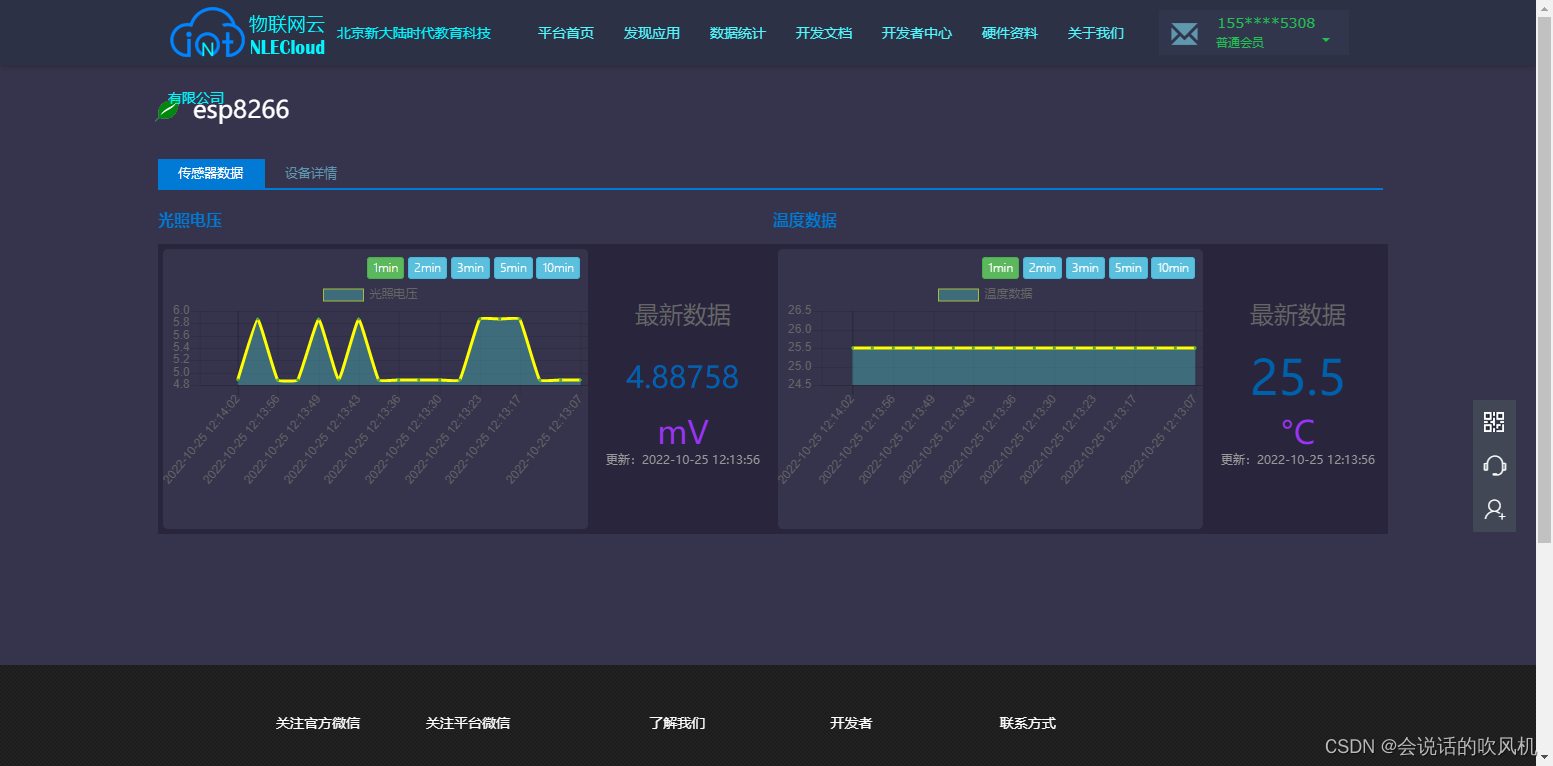
Task: Click the 北京新大陆时代教育科技 company text
Action: (x=414, y=33)
